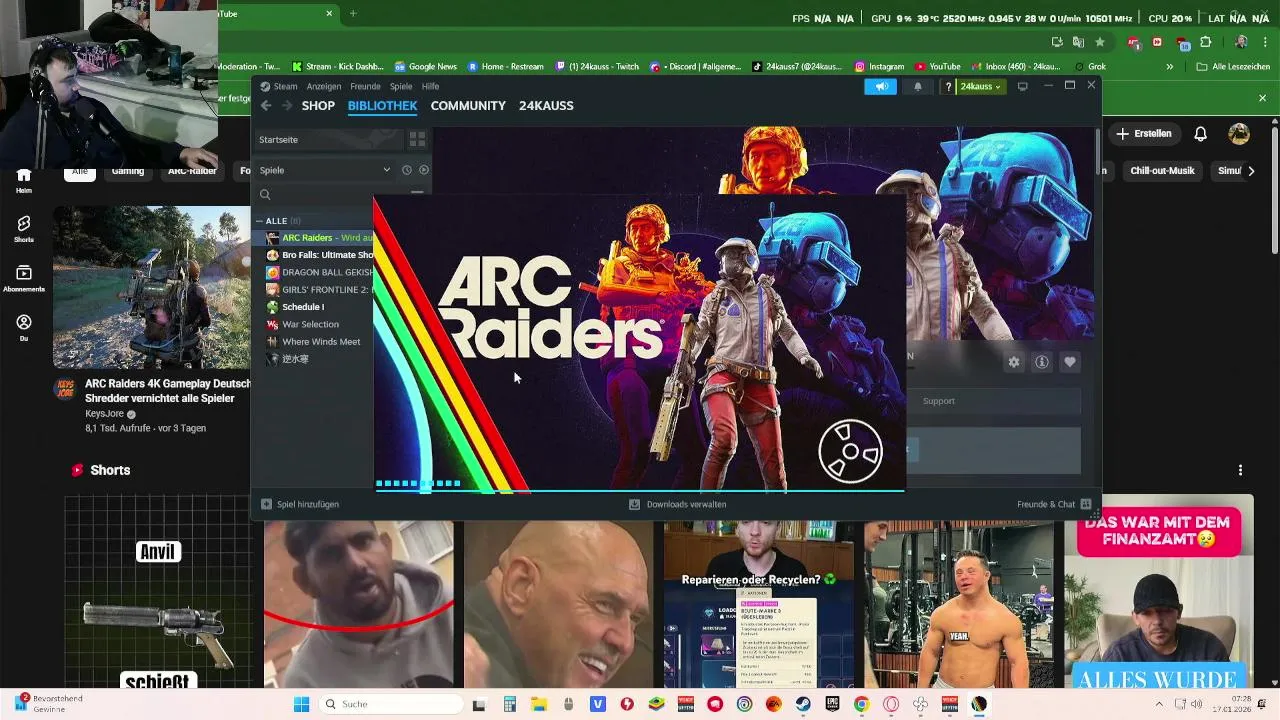
Task: Switch to COMMUNITY tab in Steam
Action: pyautogui.click(x=468, y=105)
